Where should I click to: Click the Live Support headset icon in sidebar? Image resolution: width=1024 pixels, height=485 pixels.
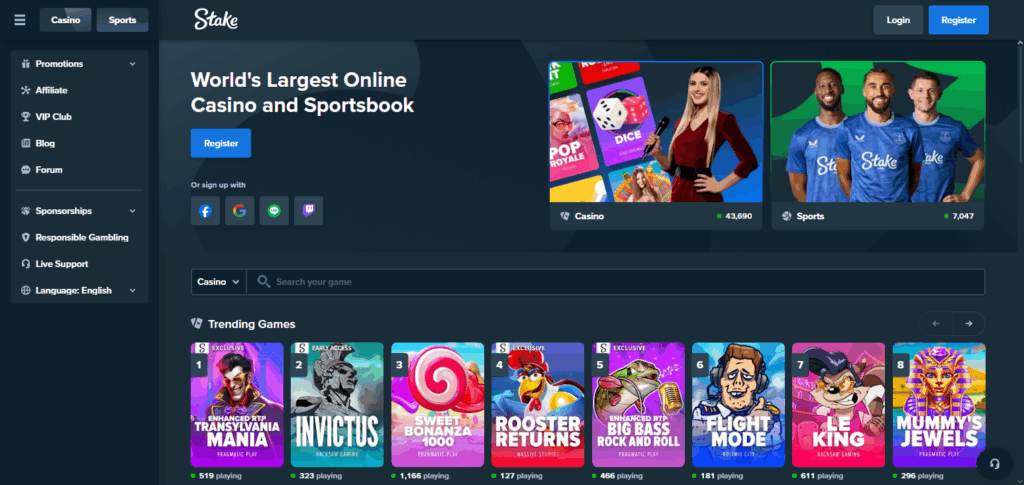pyautogui.click(x=26, y=264)
